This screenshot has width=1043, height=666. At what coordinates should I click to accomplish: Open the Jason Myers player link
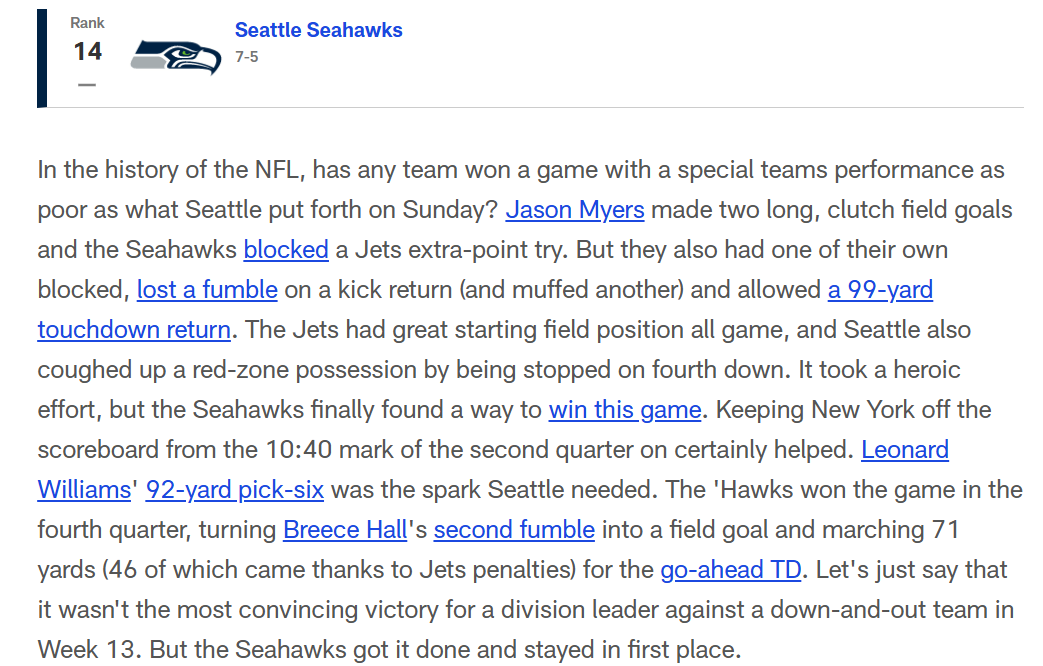tap(575, 210)
